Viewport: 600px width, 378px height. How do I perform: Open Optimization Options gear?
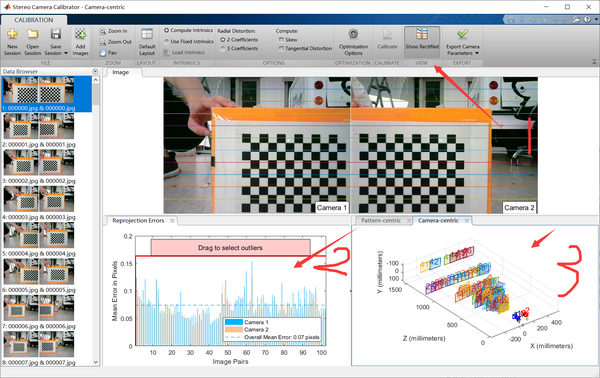(x=353, y=42)
